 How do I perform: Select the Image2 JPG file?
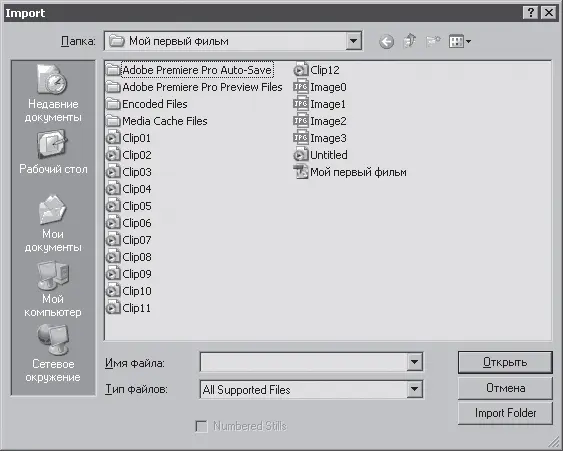320,121
